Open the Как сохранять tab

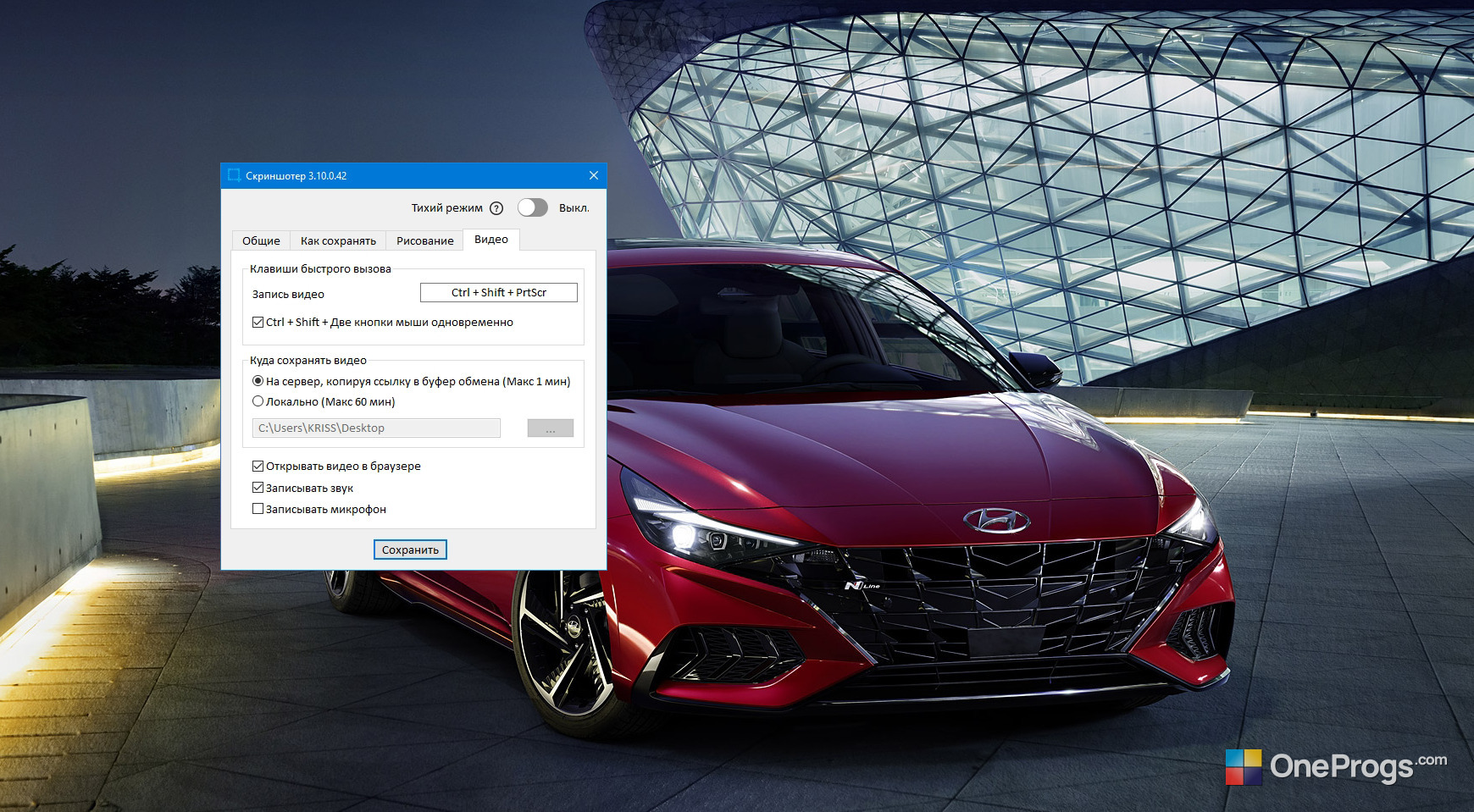338,240
